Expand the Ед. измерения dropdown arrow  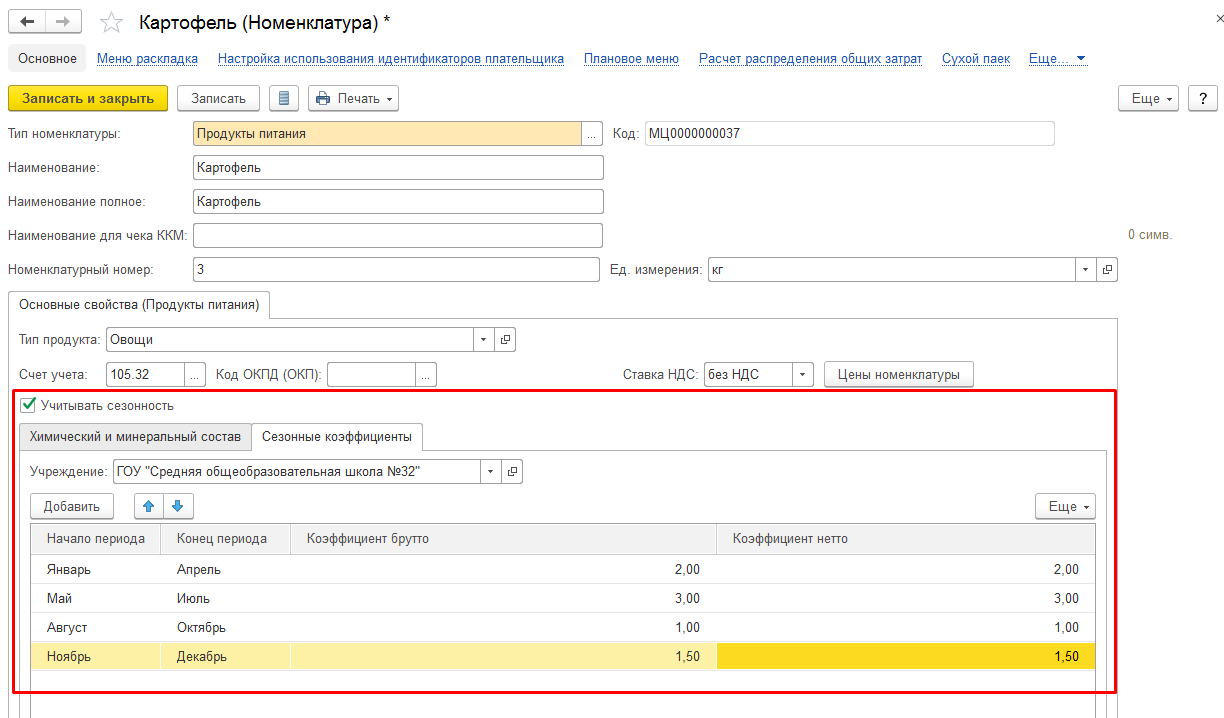point(1087,270)
